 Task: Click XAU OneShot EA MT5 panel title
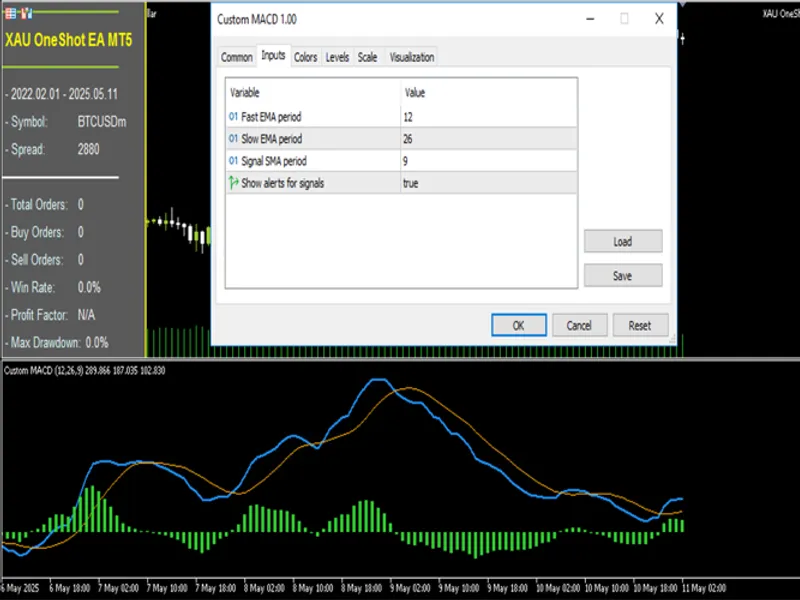tap(68, 40)
